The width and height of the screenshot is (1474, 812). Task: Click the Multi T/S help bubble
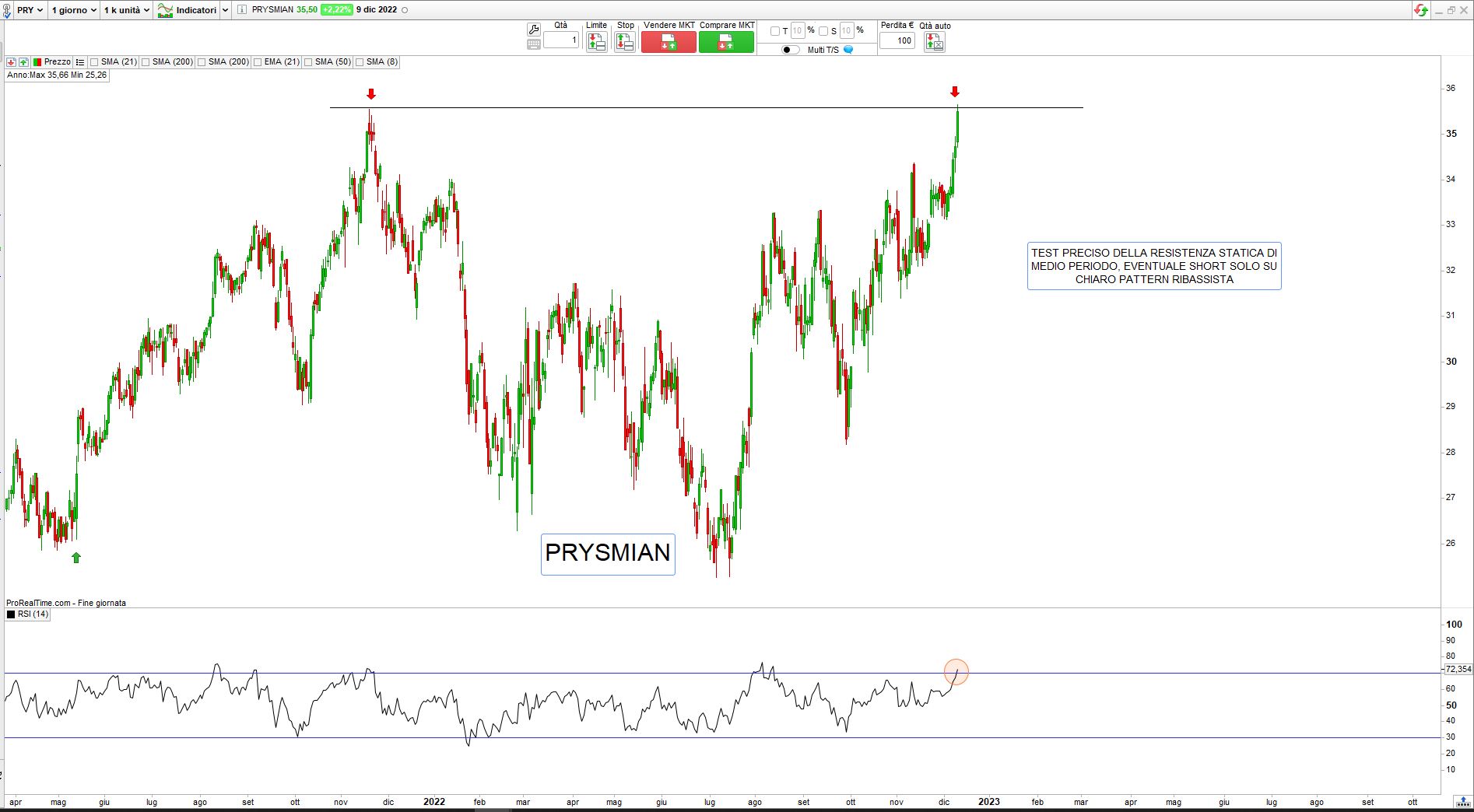pyautogui.click(x=848, y=50)
